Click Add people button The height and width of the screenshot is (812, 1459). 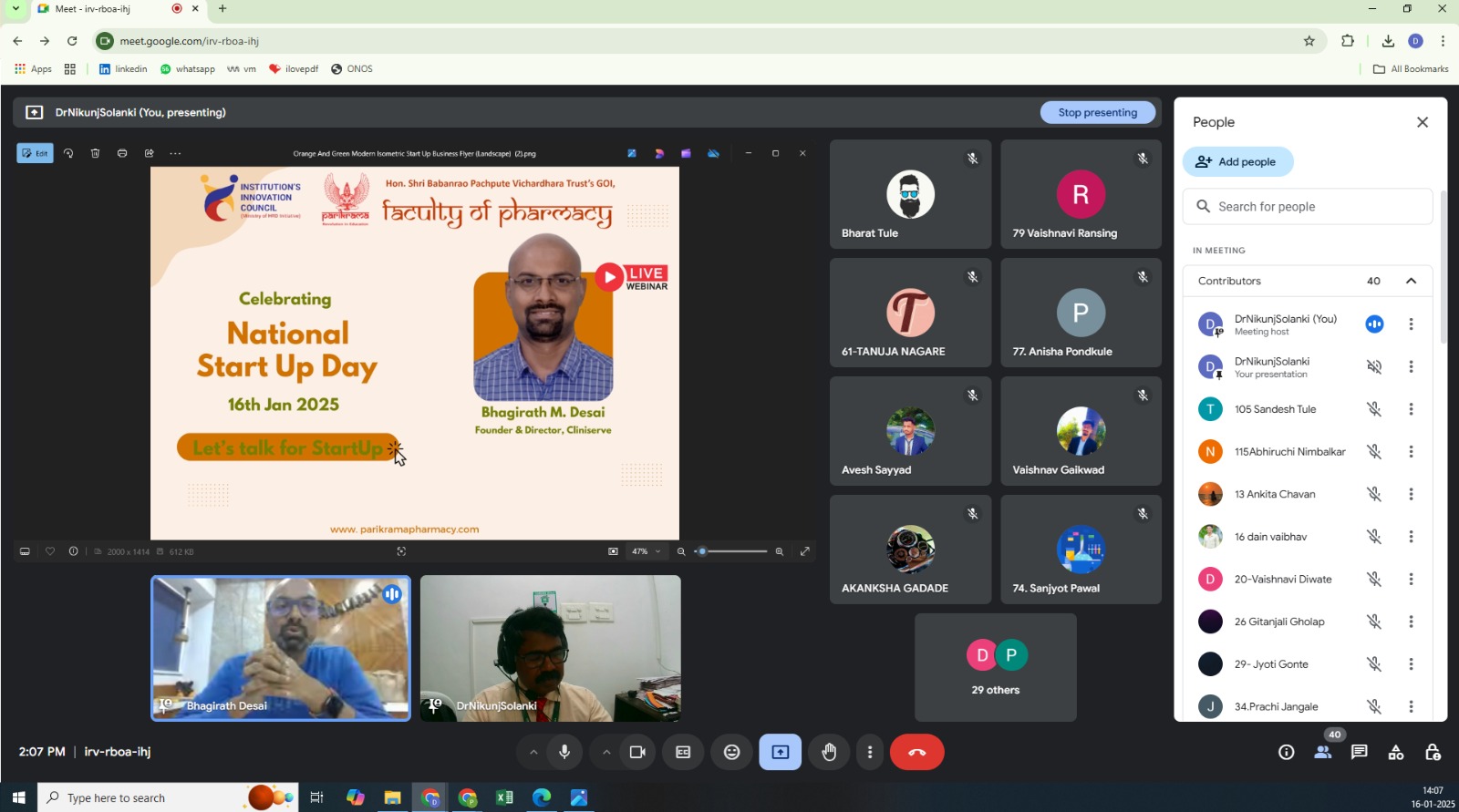1237,161
